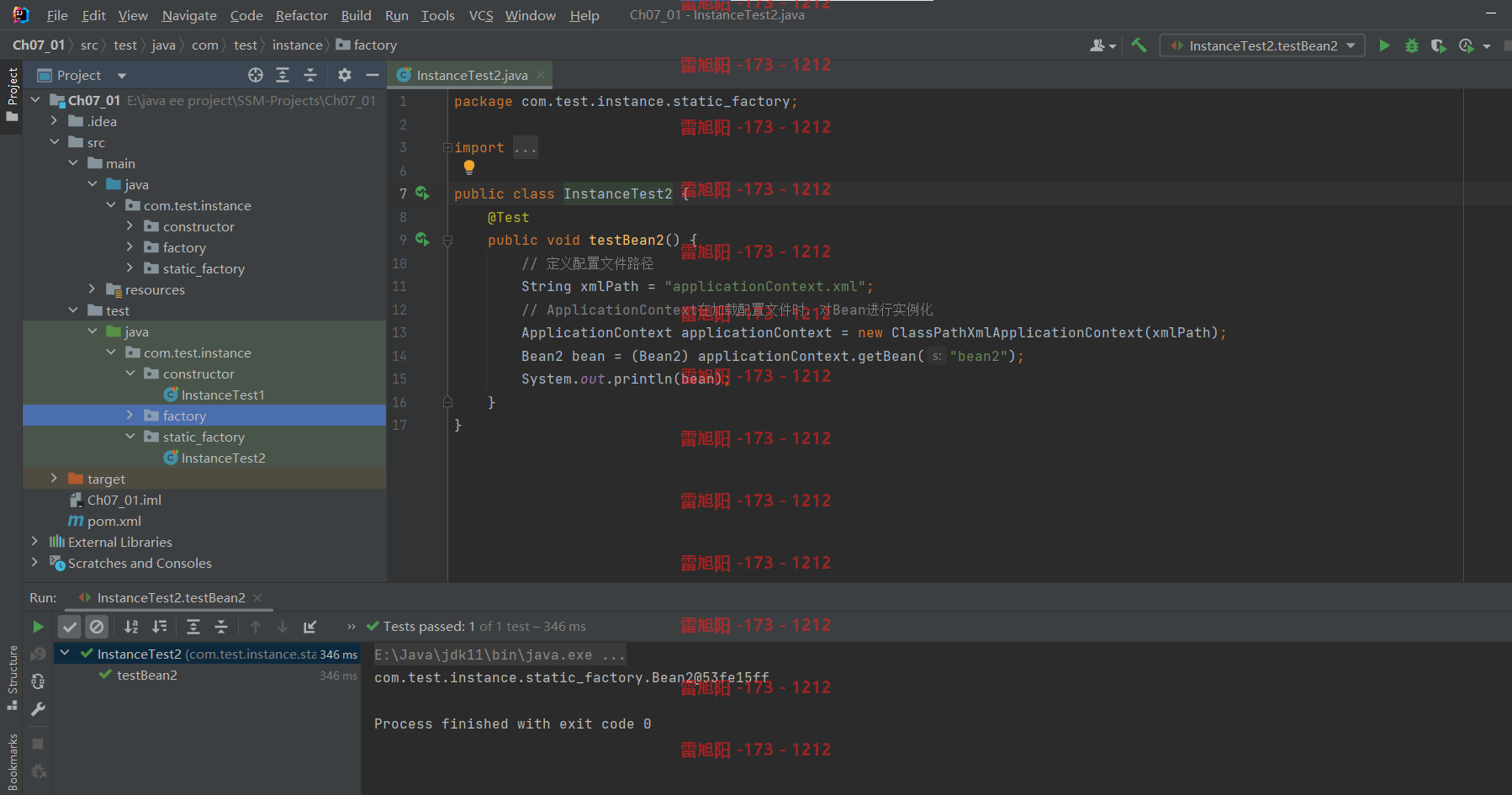Click the rerun failed tests icon in the Run sidebar

coord(38,655)
